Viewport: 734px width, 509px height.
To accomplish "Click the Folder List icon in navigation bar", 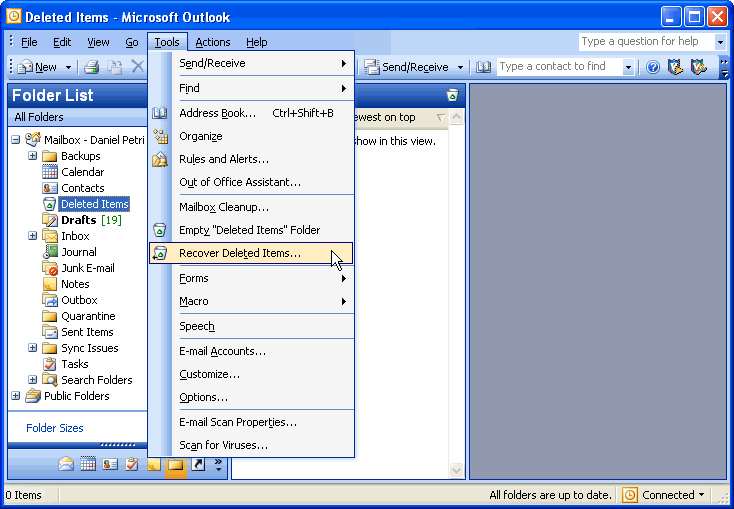I will [x=176, y=464].
